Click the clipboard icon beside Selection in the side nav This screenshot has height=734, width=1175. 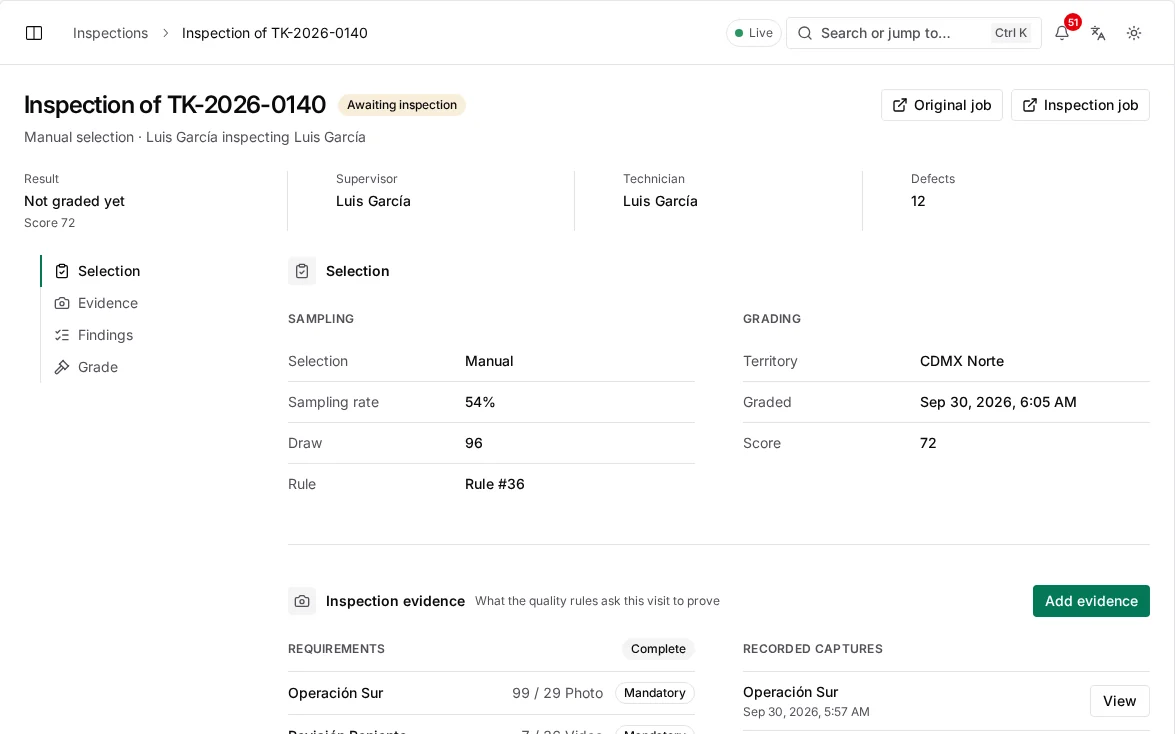[x=62, y=271]
